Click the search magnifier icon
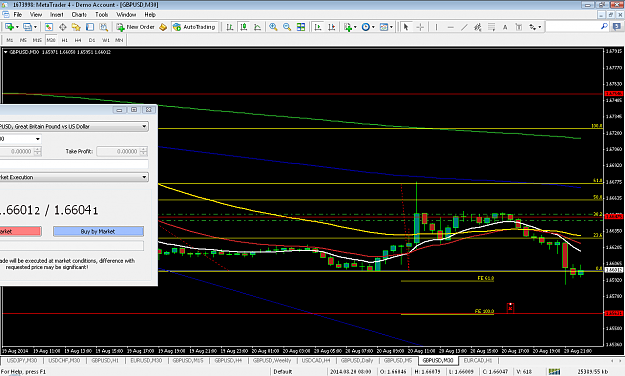 pos(604,27)
